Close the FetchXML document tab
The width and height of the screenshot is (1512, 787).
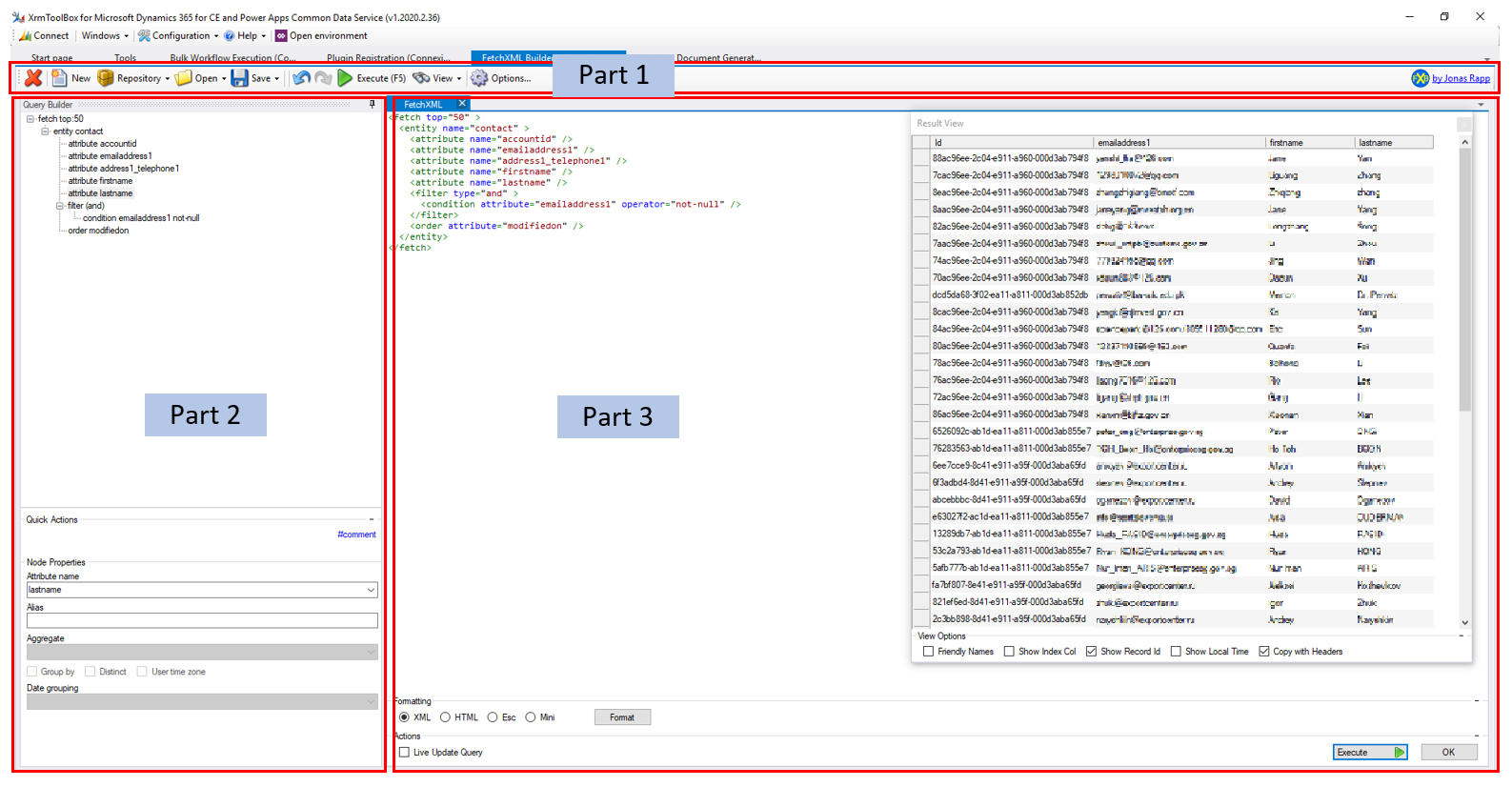pyautogui.click(x=462, y=104)
